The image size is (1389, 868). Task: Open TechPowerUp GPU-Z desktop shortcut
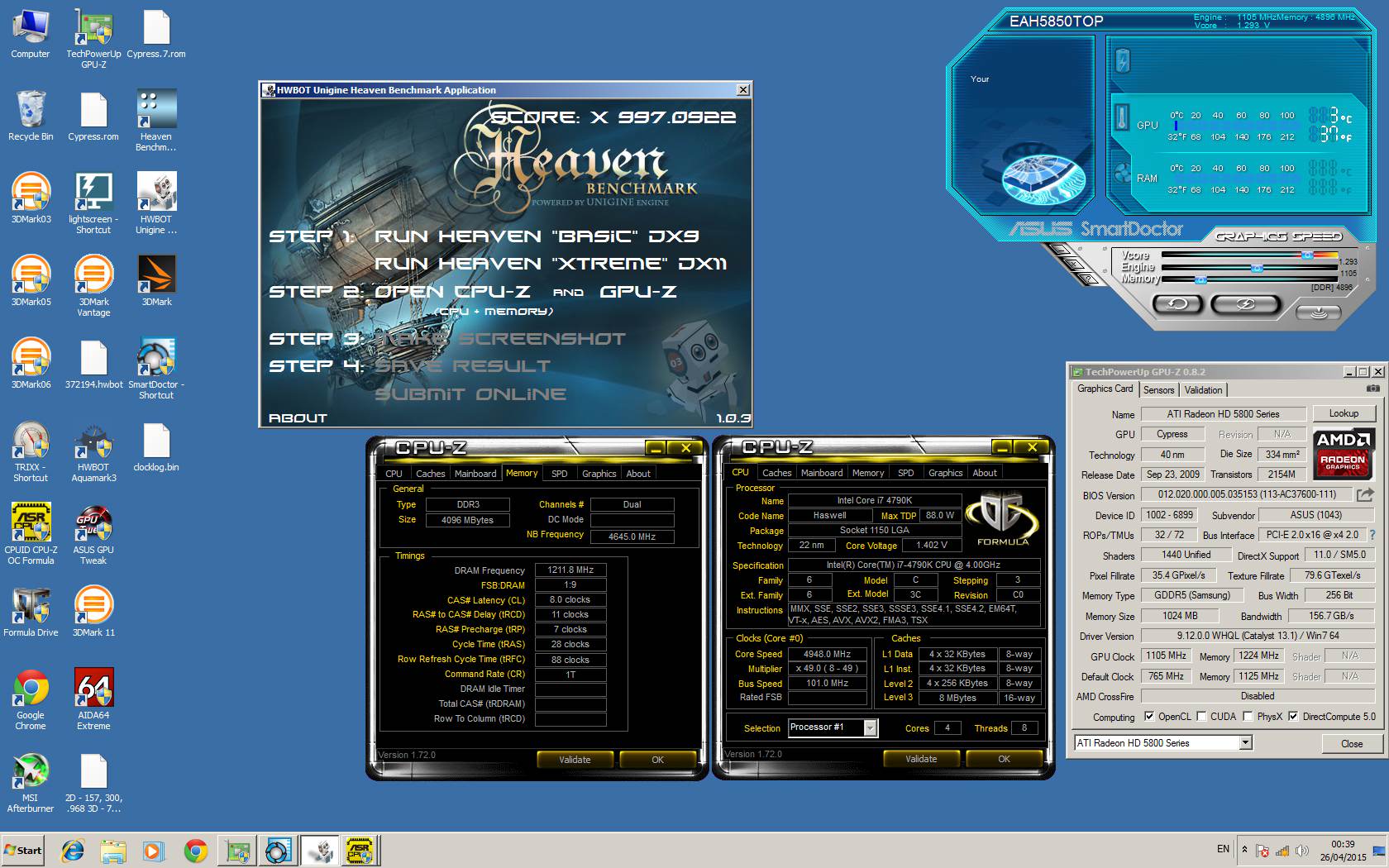pos(93,39)
